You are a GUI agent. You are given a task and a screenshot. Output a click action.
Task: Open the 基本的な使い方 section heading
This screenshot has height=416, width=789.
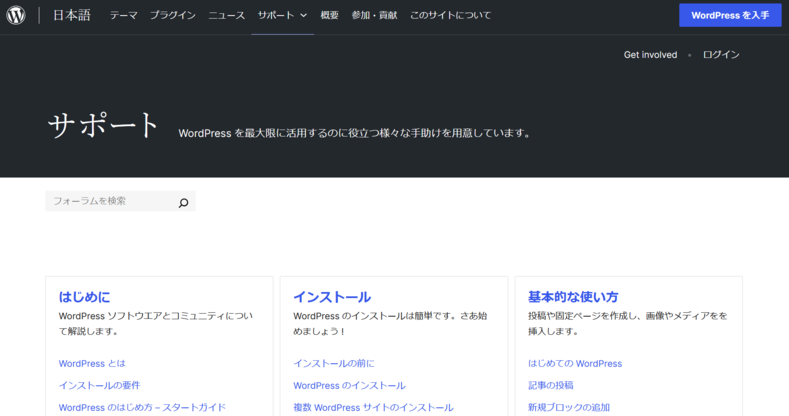573,297
